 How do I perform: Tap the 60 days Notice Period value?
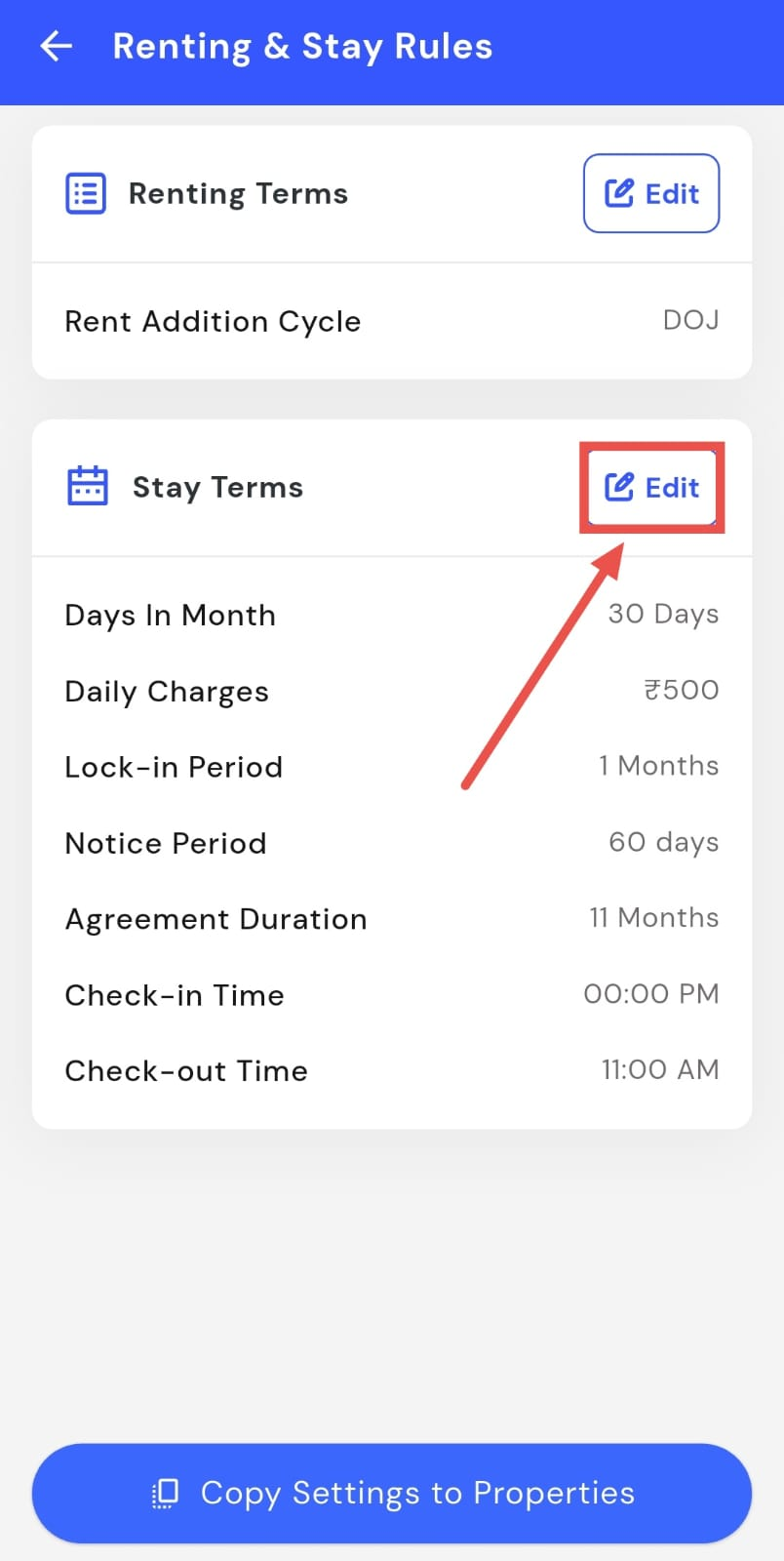(x=663, y=842)
